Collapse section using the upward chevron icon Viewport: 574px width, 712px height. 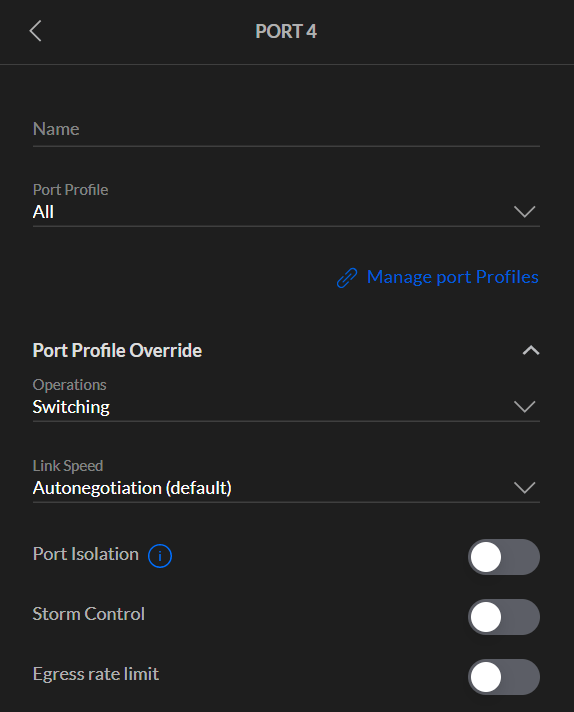point(530,351)
